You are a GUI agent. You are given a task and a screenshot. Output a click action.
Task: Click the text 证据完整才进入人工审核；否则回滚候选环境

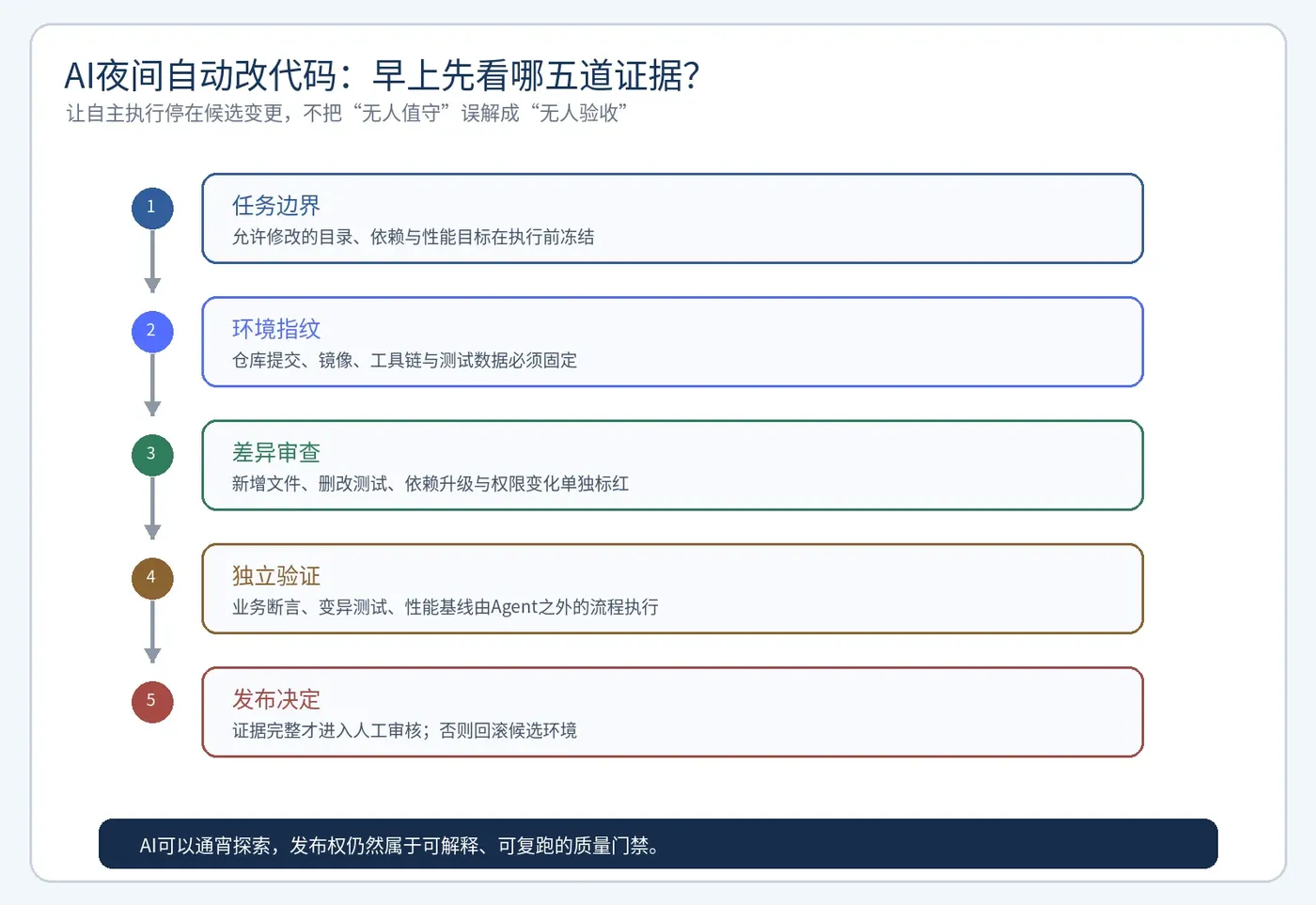coord(404,730)
